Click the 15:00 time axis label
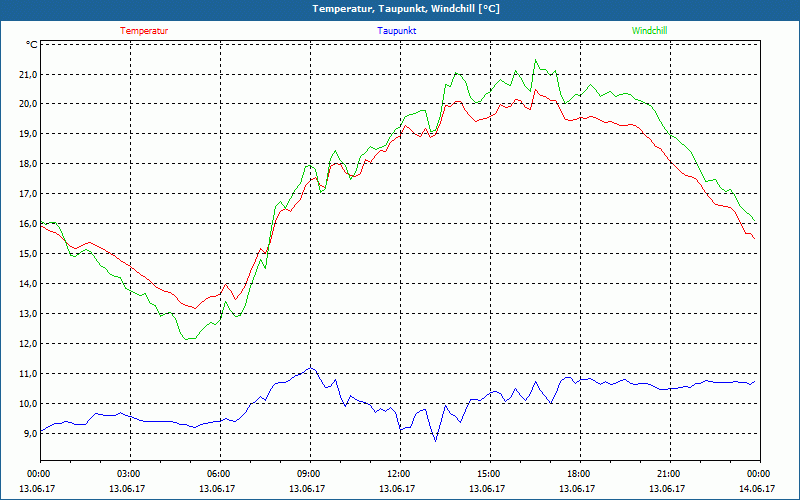 pos(489,474)
